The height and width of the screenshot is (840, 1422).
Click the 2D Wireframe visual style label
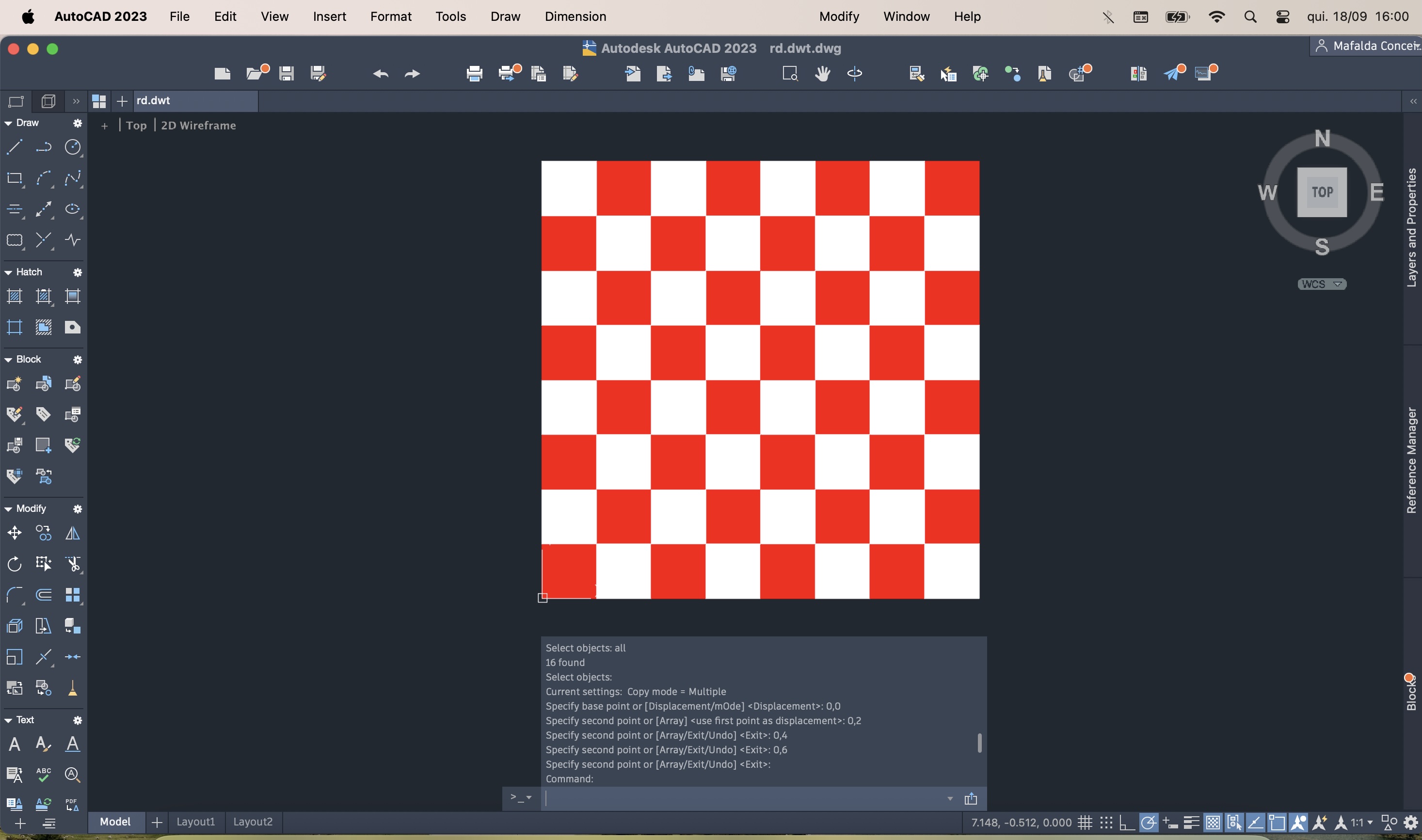[198, 126]
